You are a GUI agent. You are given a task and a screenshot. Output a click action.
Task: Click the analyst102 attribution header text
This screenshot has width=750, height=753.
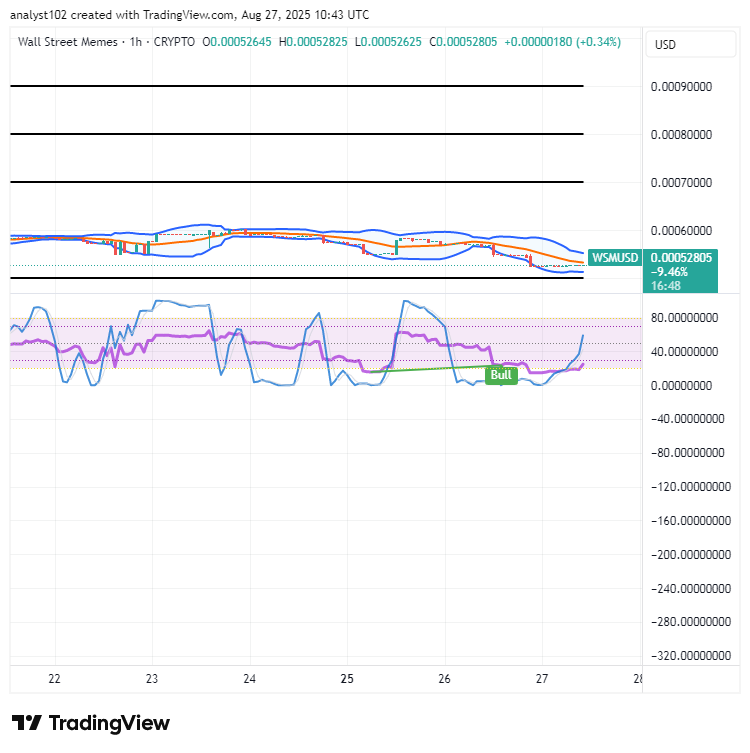(190, 15)
